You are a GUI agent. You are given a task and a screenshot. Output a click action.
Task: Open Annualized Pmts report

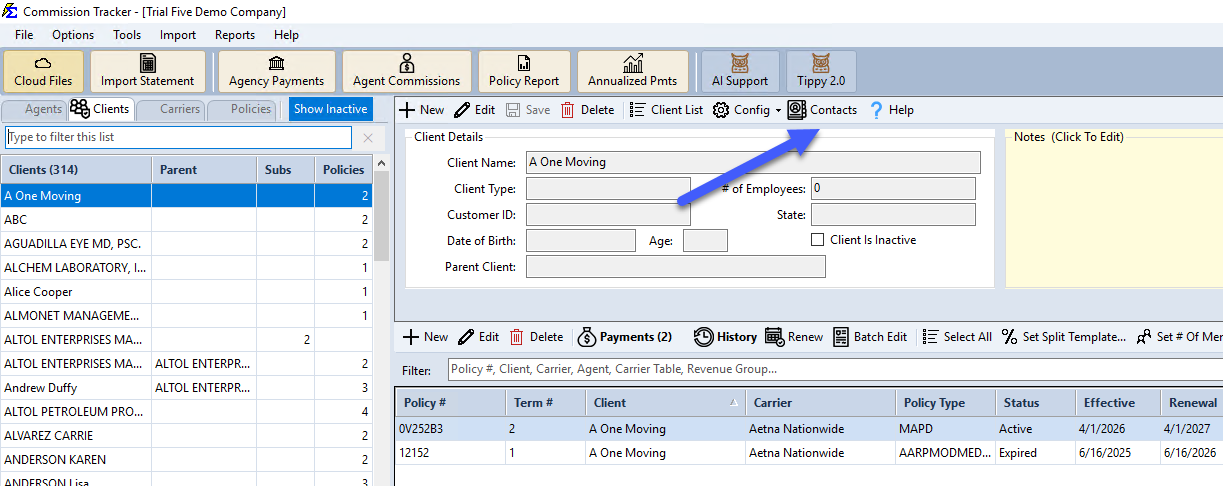click(633, 71)
